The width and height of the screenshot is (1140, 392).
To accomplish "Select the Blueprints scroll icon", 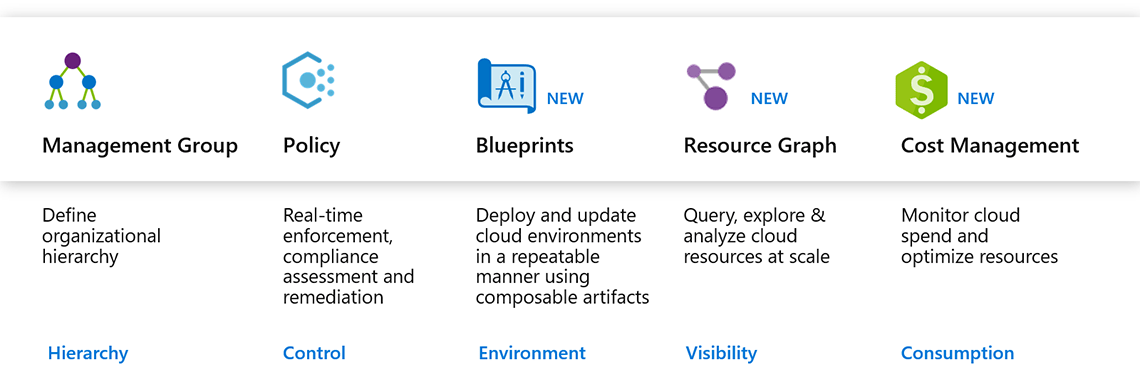I will 507,86.
